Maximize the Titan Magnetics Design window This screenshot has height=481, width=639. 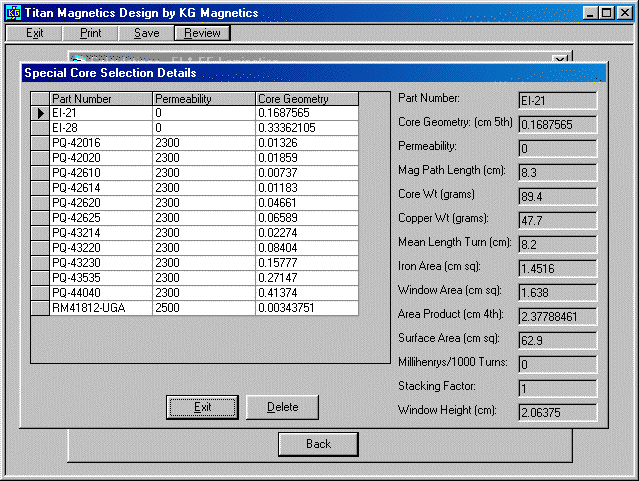(x=606, y=13)
